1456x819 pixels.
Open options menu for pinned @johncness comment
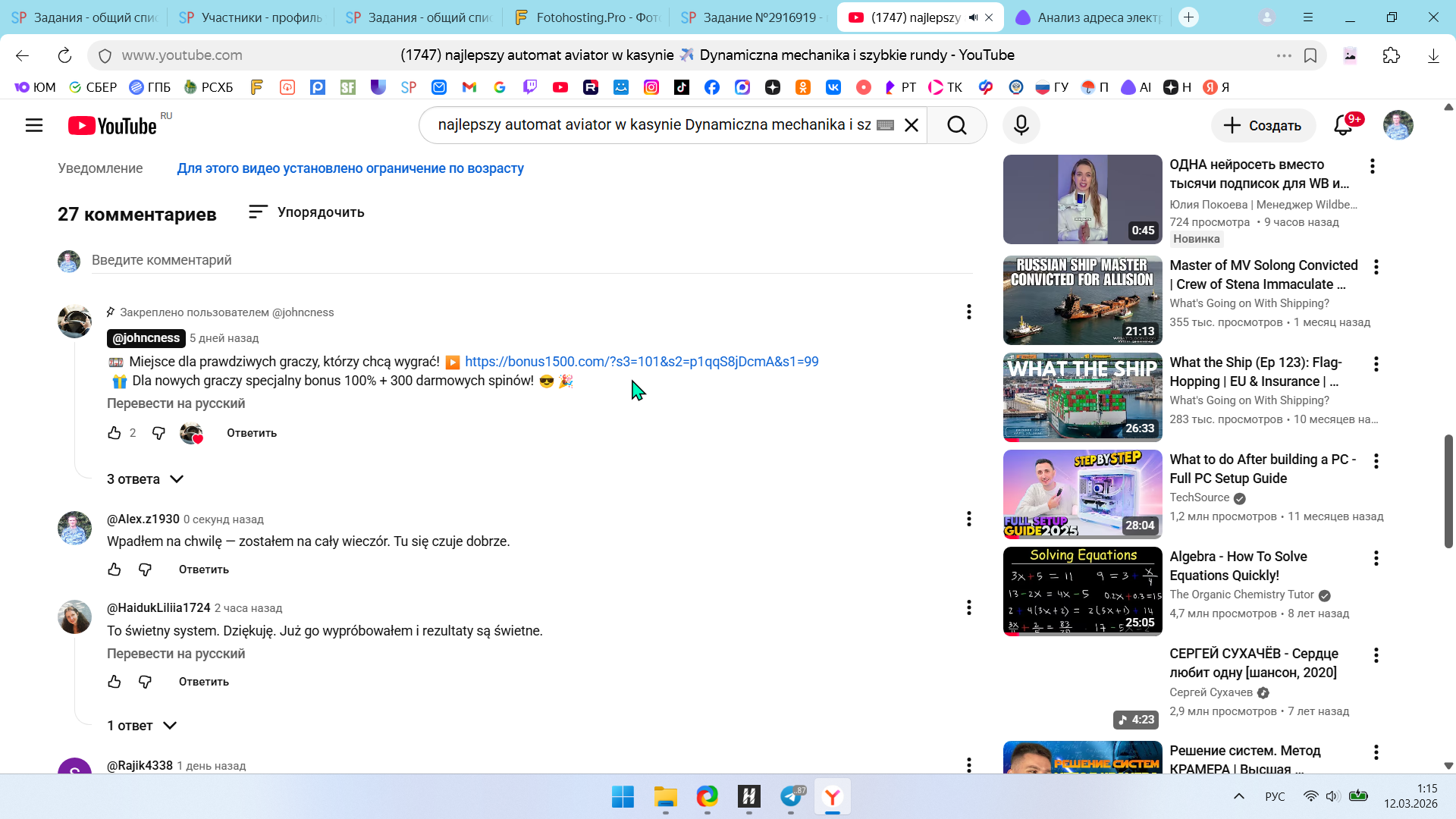[x=968, y=312]
